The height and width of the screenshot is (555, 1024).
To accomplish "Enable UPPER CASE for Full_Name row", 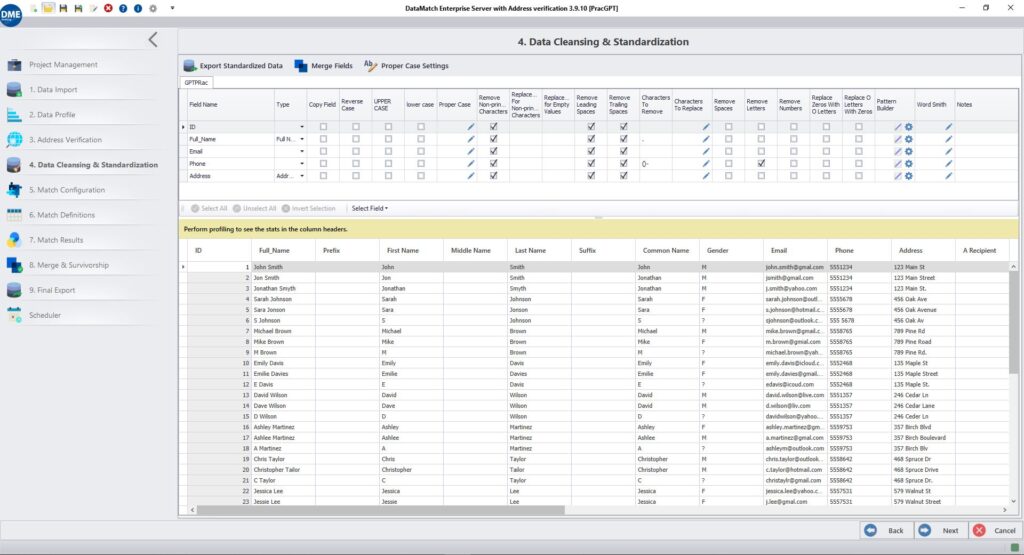I will click(x=389, y=139).
